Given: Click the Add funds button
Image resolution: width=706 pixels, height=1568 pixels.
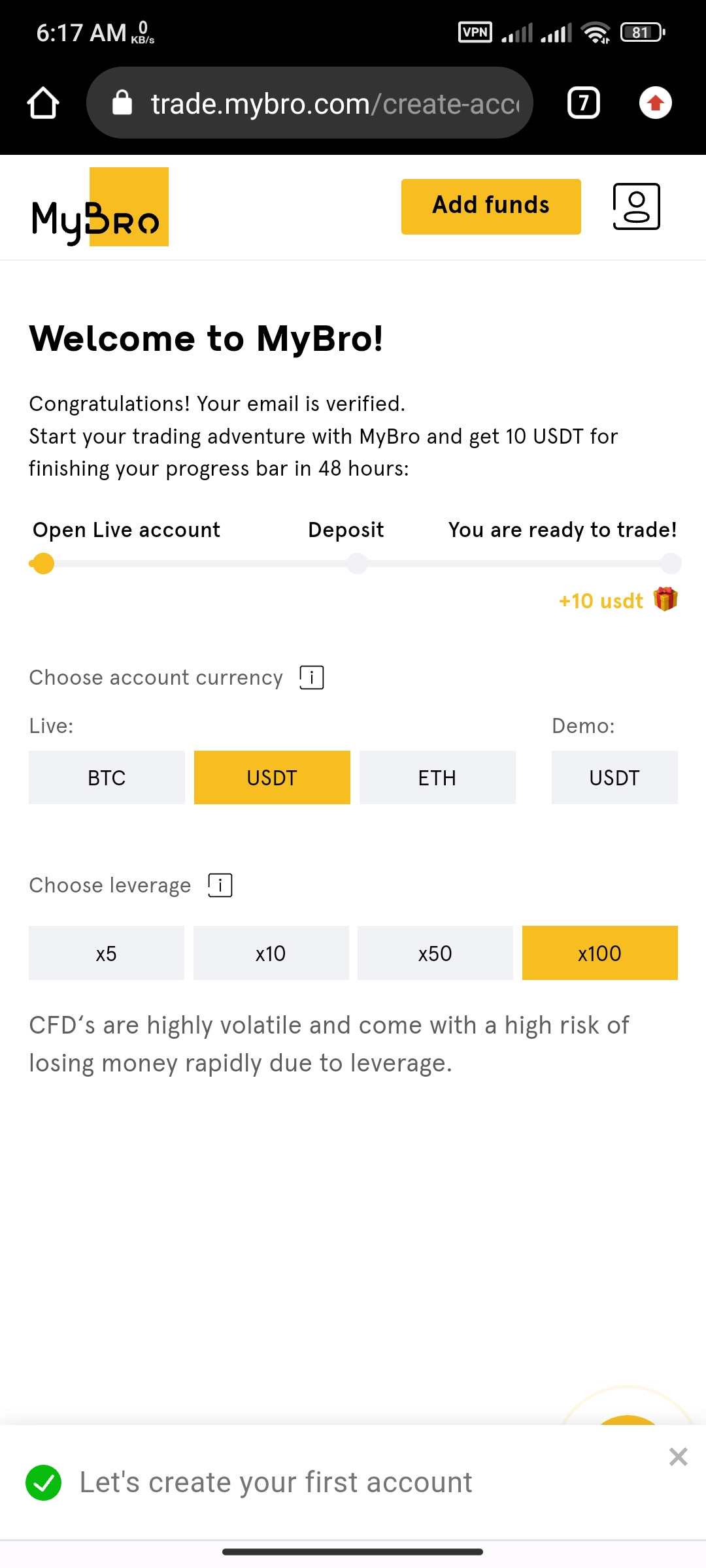Looking at the screenshot, I should pos(491,206).
